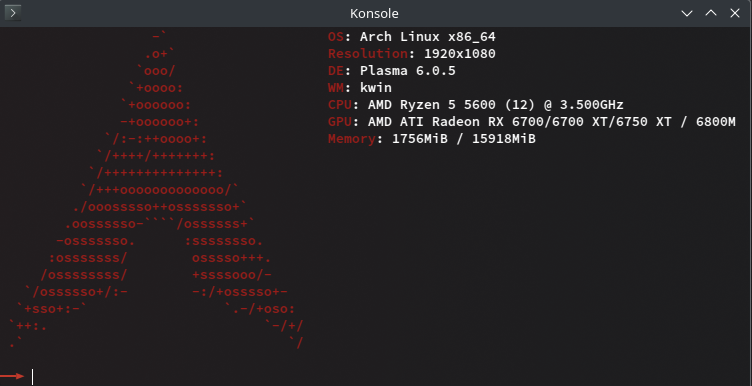
Task: Click the Konsole title bar text
Action: point(374,13)
